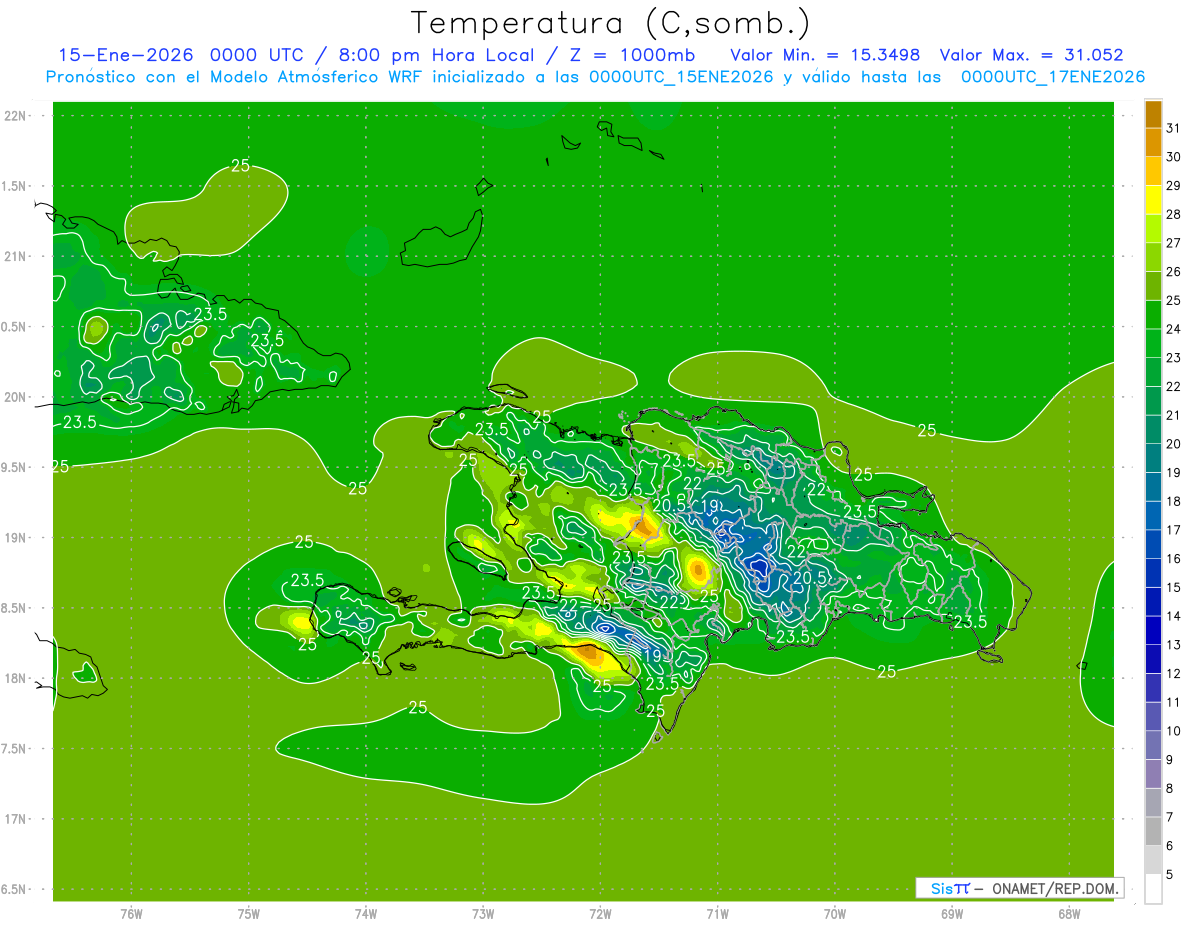Click the "71W" longitude axis label

pyautogui.click(x=717, y=914)
